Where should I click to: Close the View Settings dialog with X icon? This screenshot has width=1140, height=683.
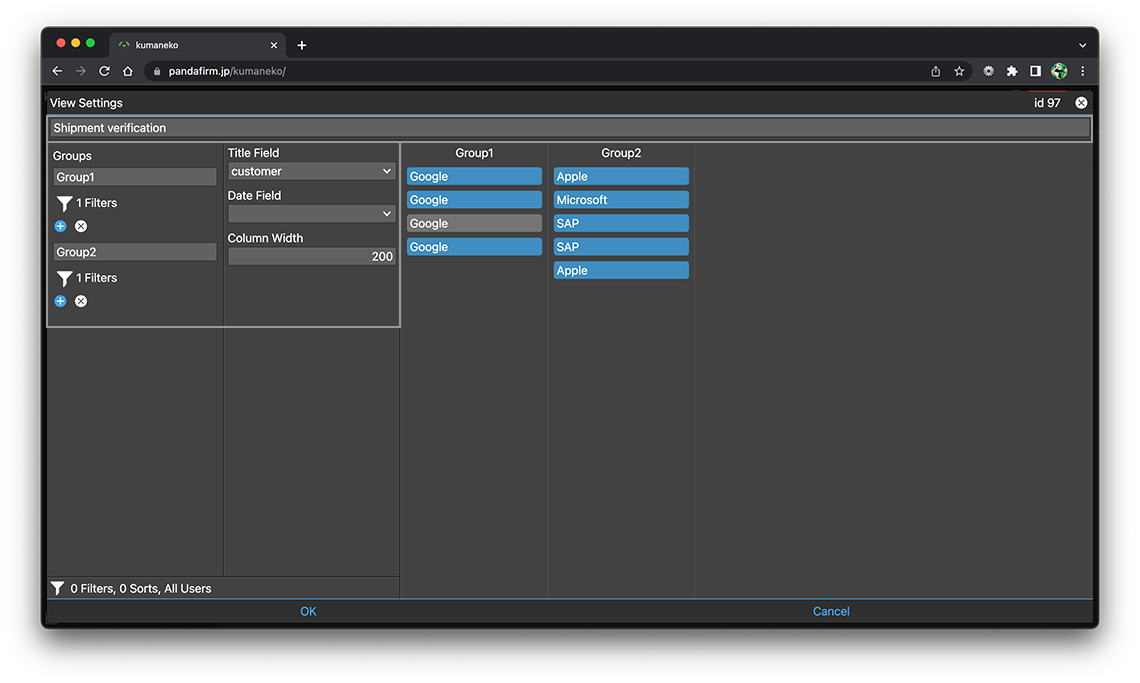(1081, 103)
